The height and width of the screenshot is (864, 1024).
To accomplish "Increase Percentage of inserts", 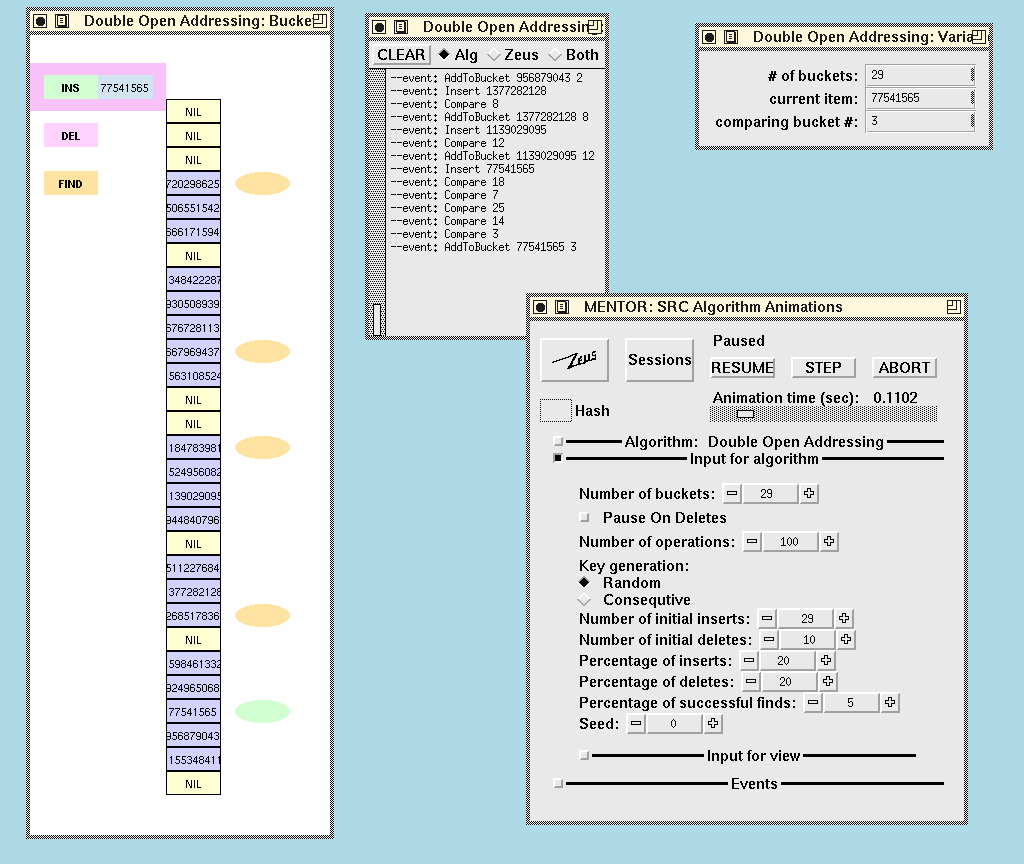I will pyautogui.click(x=825, y=660).
